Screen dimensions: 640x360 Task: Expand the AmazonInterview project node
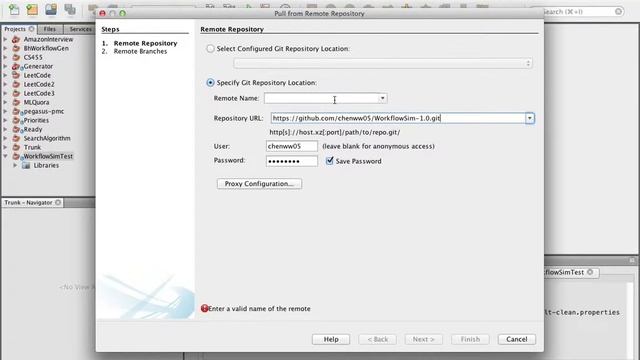(5, 40)
